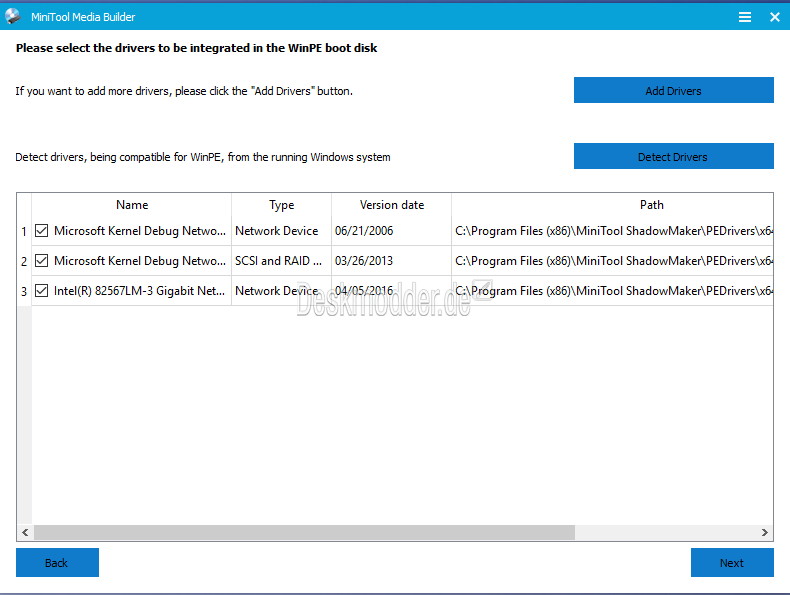This screenshot has width=790, height=595.
Task: Open the hamburger menu in title bar
Action: coord(745,17)
